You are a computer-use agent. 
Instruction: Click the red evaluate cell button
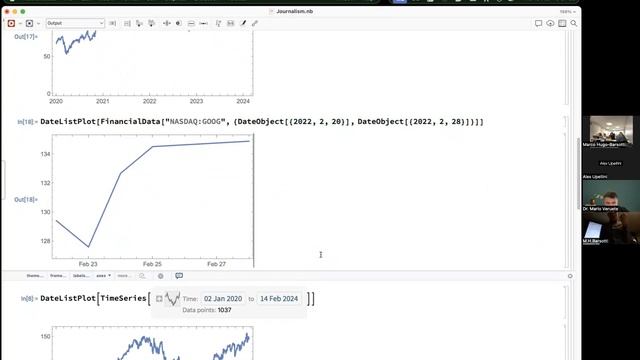[11, 23]
